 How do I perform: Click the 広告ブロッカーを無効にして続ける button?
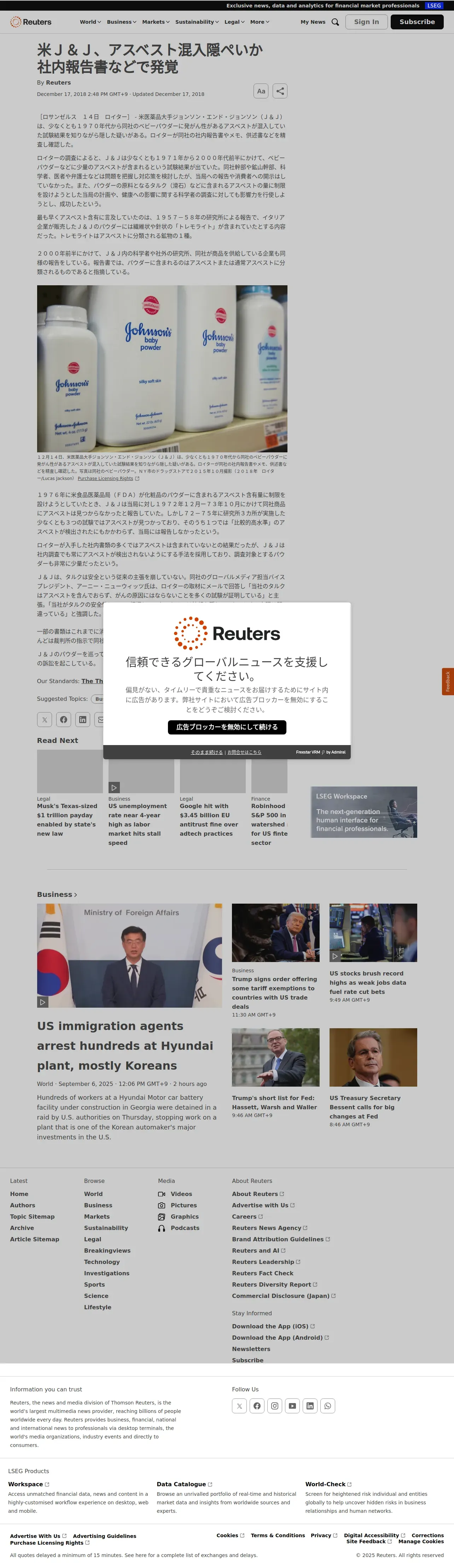tap(227, 727)
